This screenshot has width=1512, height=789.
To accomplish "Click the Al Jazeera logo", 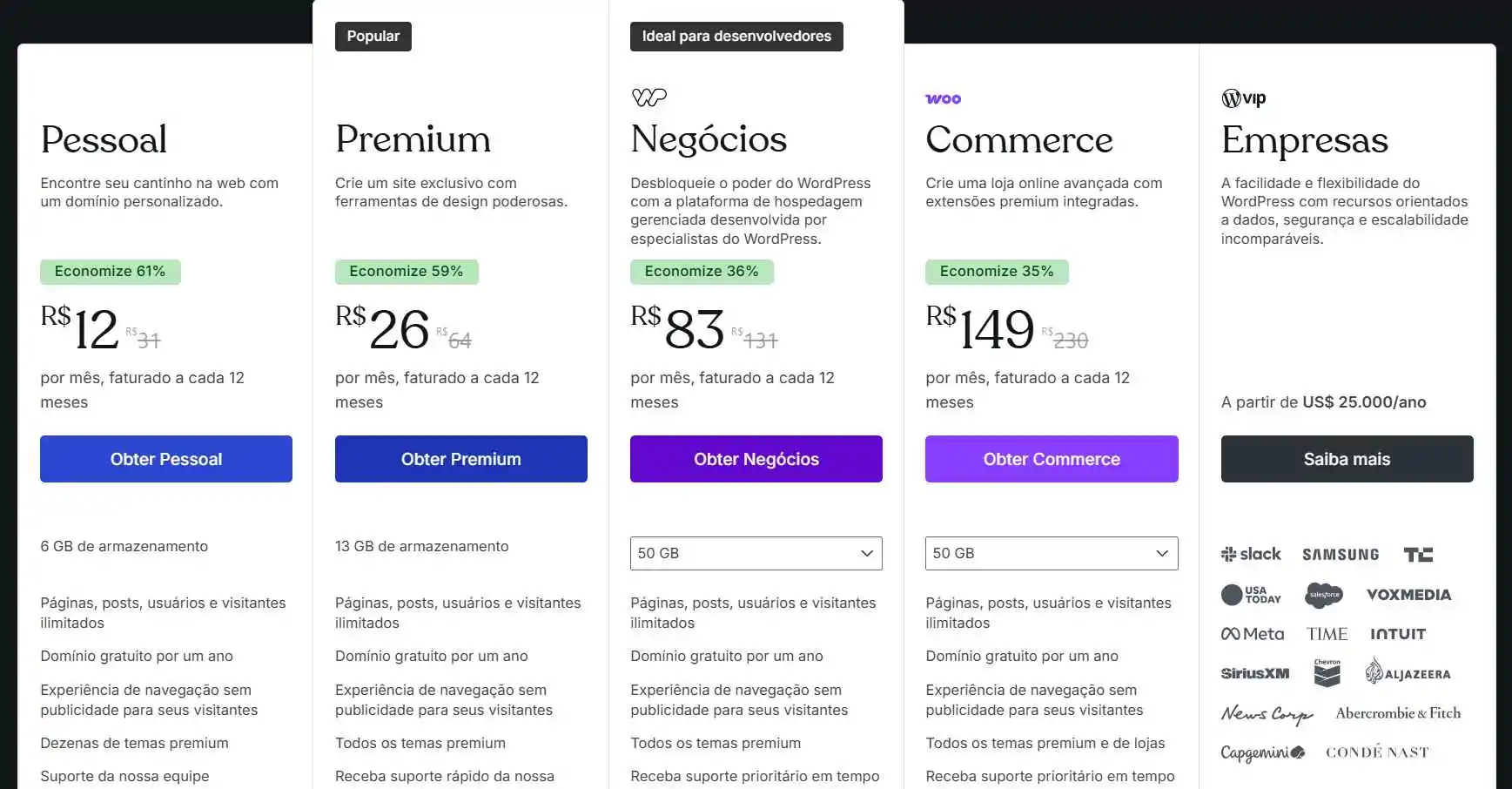I will (1408, 672).
